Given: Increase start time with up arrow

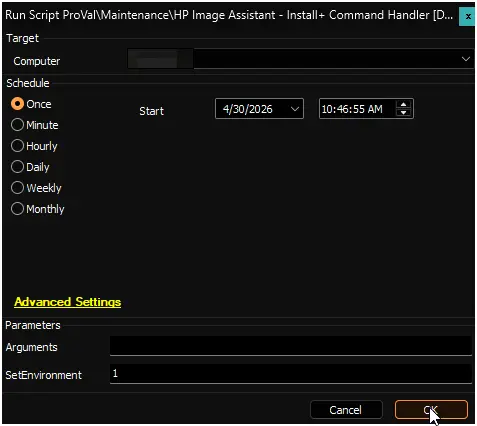Looking at the screenshot, I should pos(403,105).
